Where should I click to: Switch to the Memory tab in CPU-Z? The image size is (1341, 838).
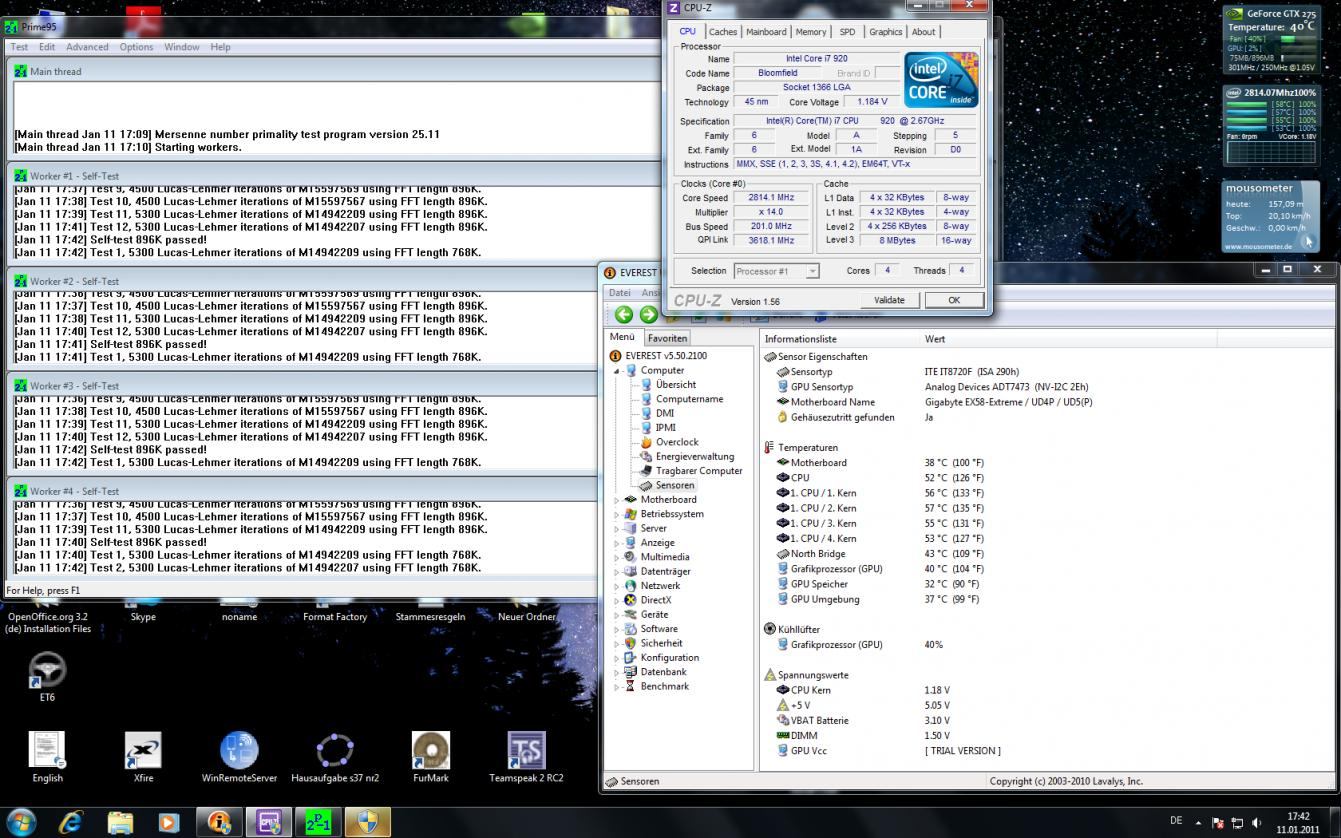811,32
